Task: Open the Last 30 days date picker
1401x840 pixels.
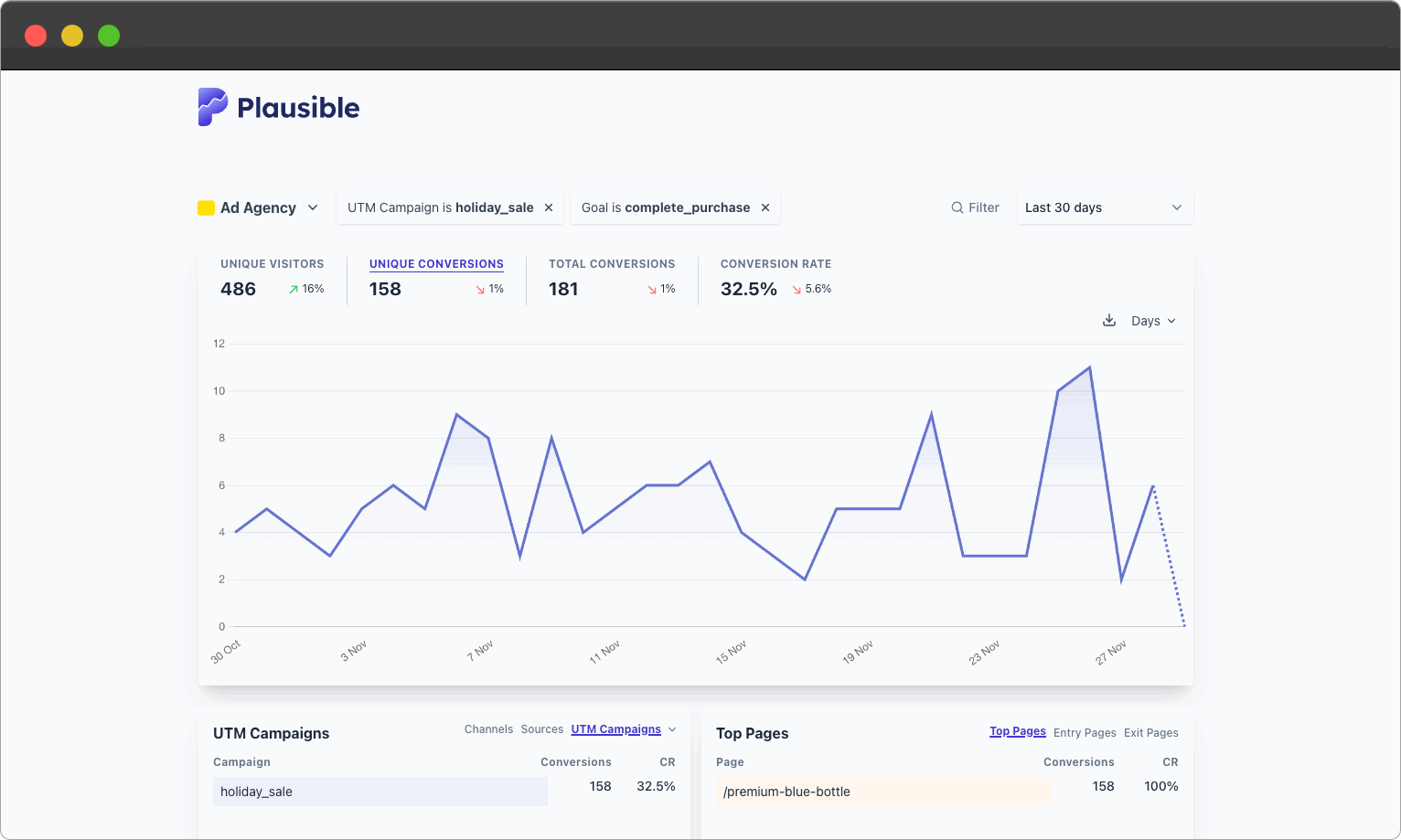Action: 1105,207
